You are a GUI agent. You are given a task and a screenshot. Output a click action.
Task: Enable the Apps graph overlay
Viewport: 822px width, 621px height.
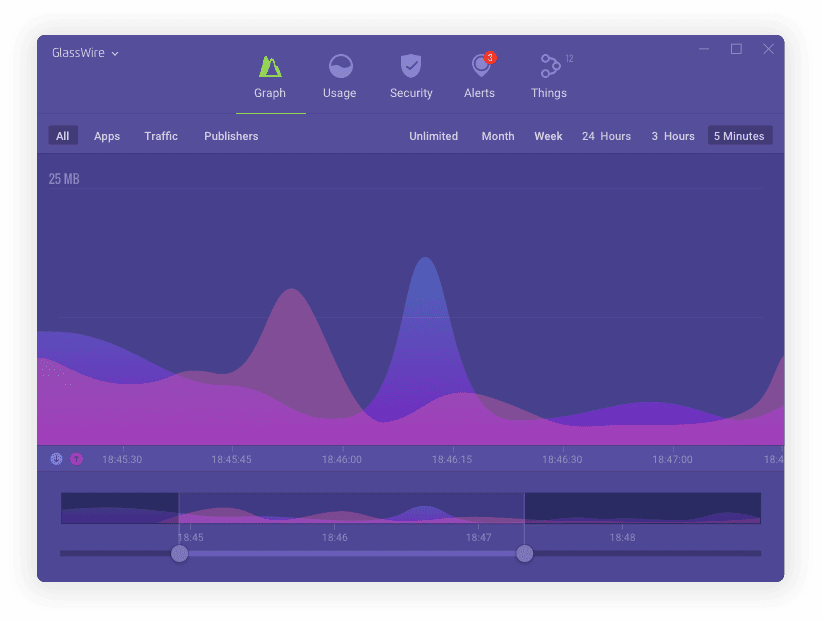click(x=107, y=136)
